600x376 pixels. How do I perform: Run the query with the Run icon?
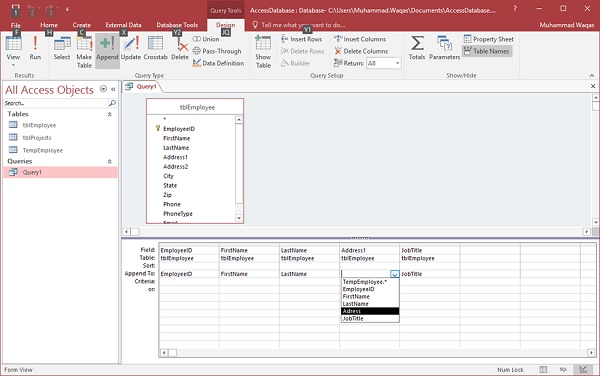click(x=35, y=48)
